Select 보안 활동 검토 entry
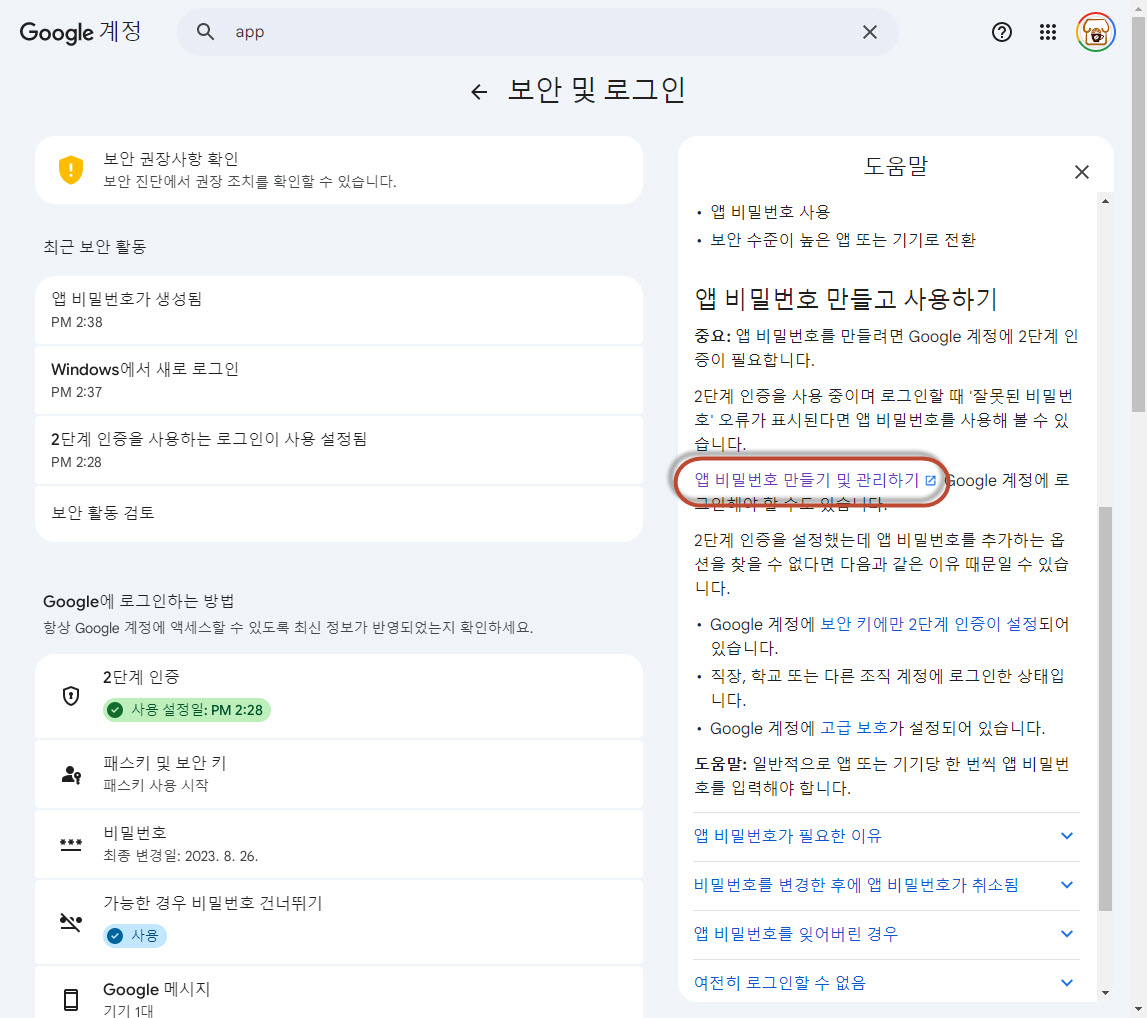 [x=338, y=513]
